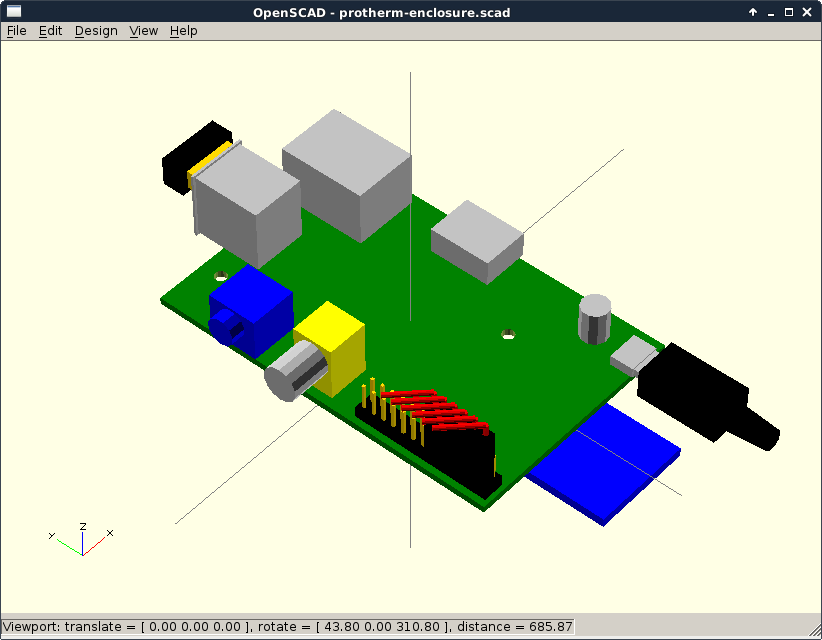Click the window title 'OpenSCAD - protherm-enclosure.scad'

(381, 12)
